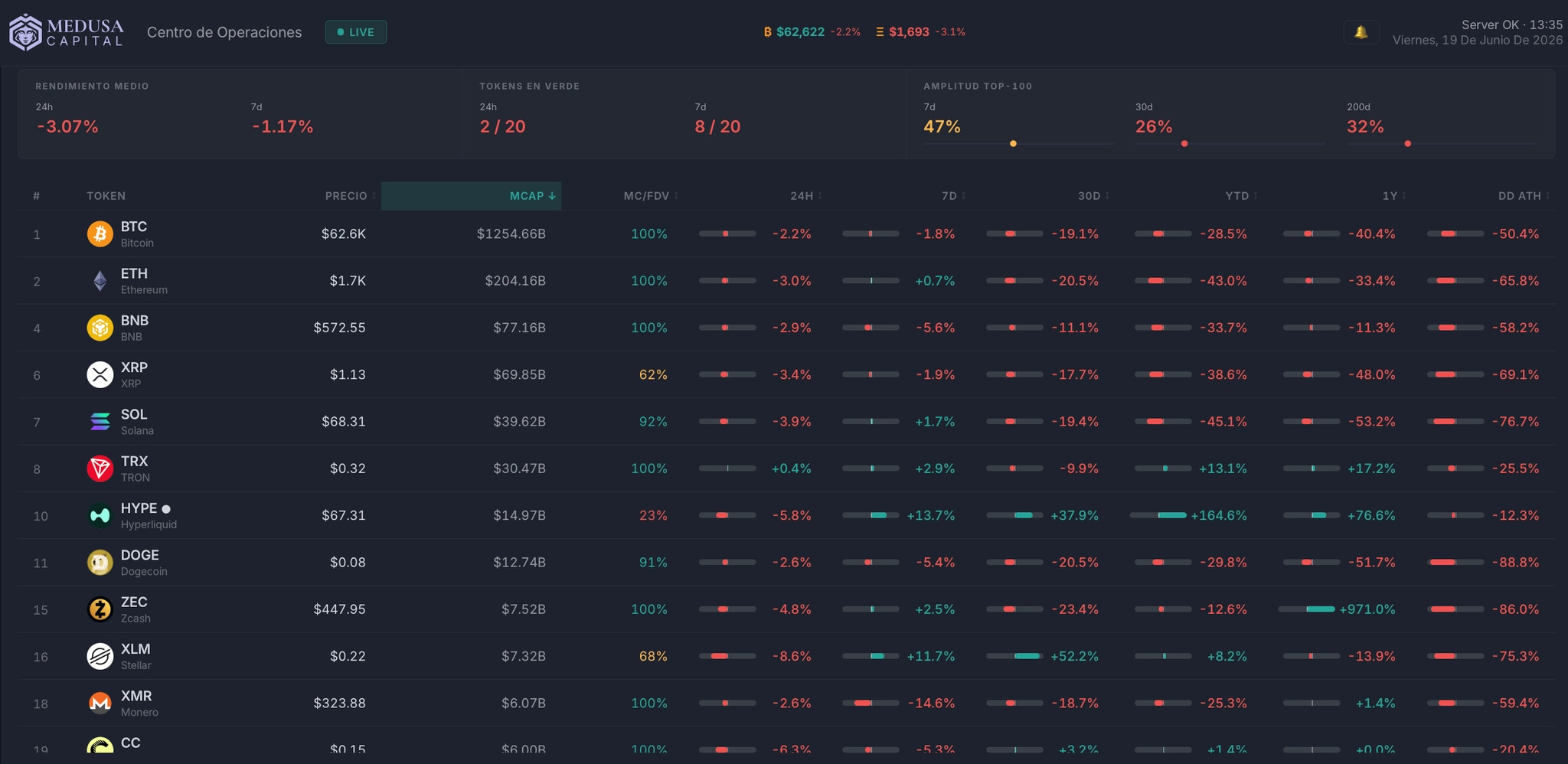The width and height of the screenshot is (1568, 764).
Task: Click the 7d amplitude 47% slider dot
Action: point(1013,143)
